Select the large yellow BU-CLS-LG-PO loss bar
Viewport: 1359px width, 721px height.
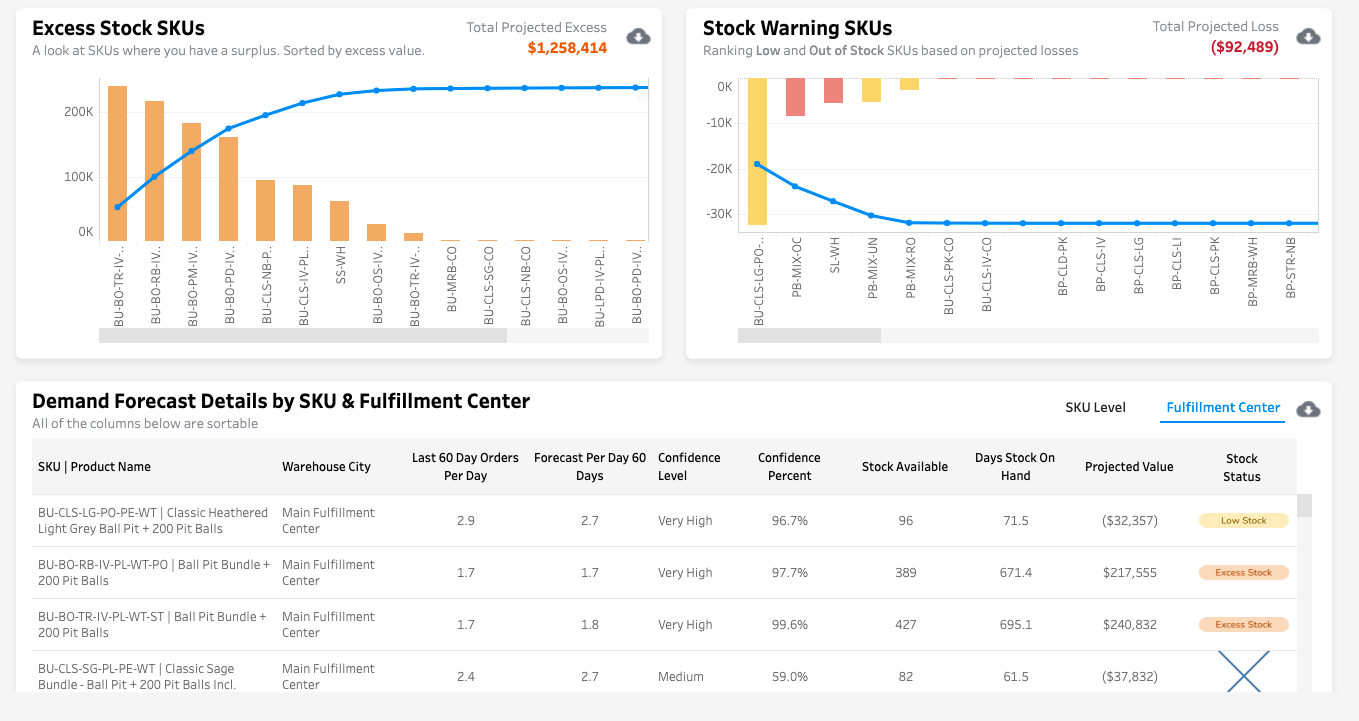tap(757, 150)
